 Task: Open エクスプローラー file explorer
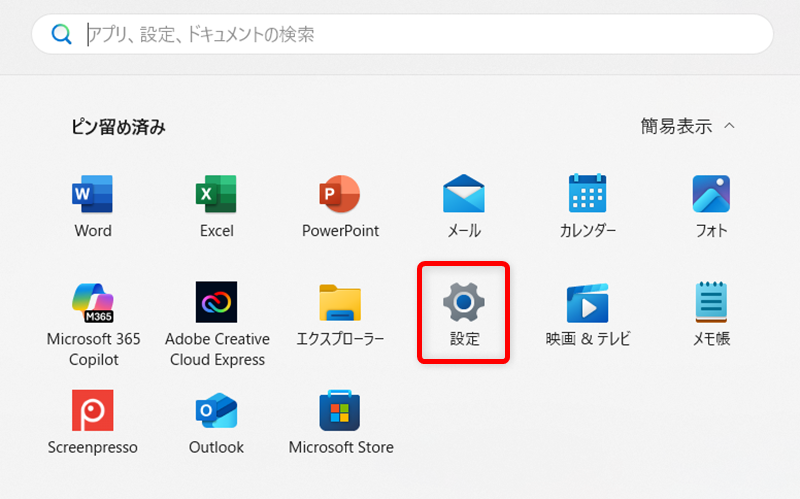pyautogui.click(x=340, y=303)
